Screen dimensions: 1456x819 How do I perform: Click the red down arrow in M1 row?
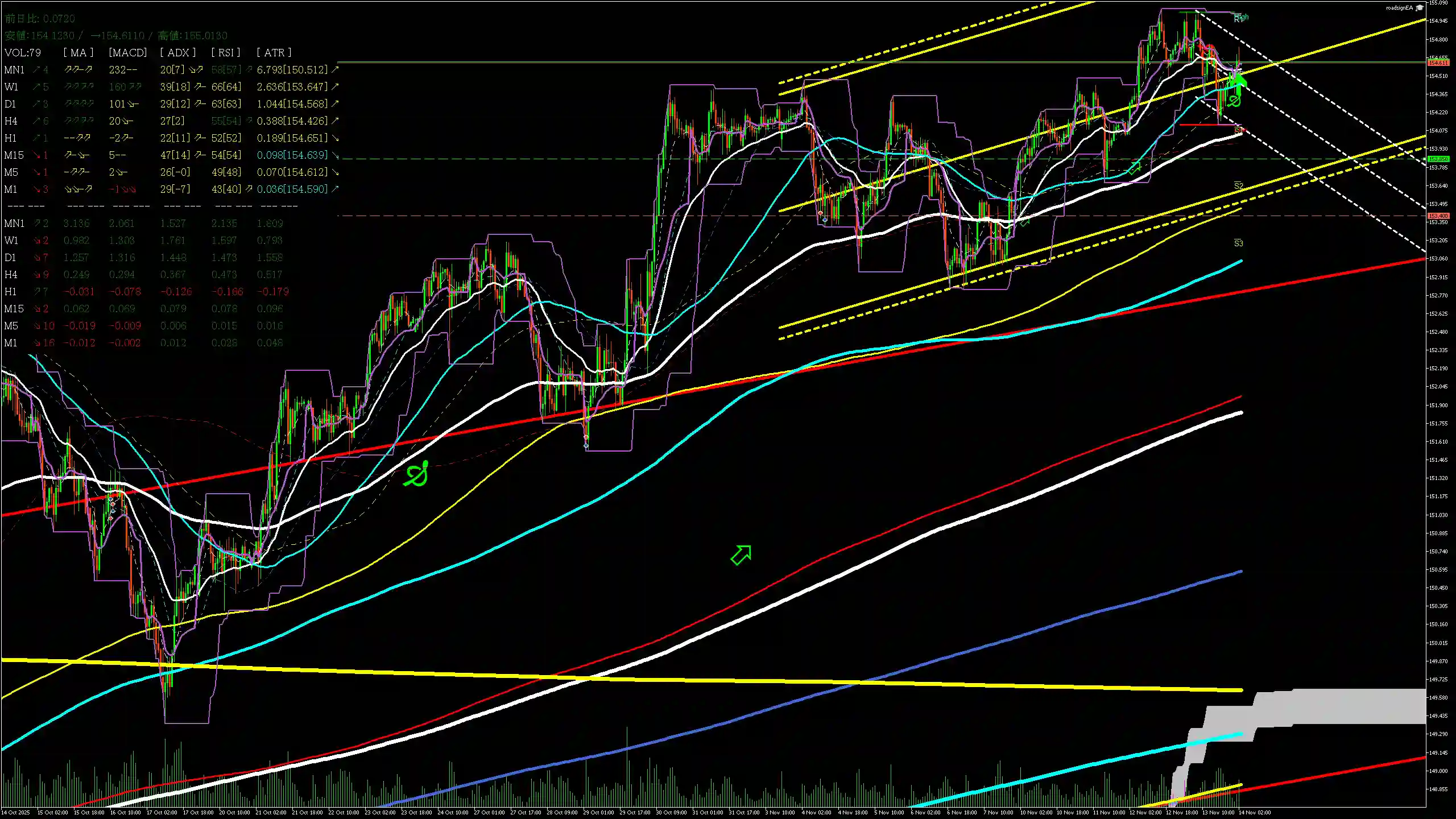click(36, 189)
